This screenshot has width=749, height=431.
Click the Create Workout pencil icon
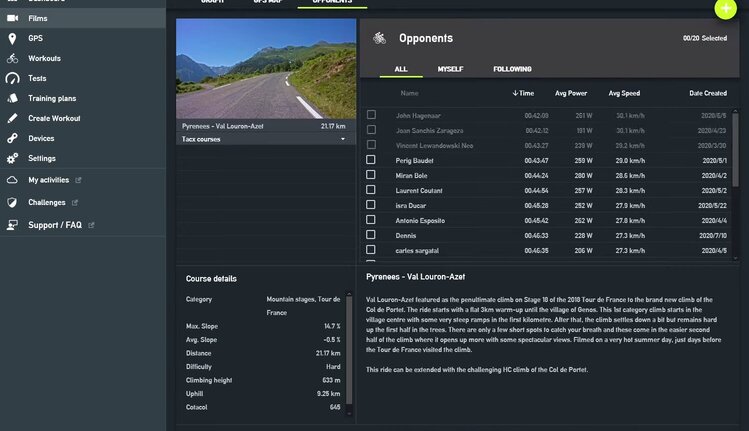click(12, 119)
